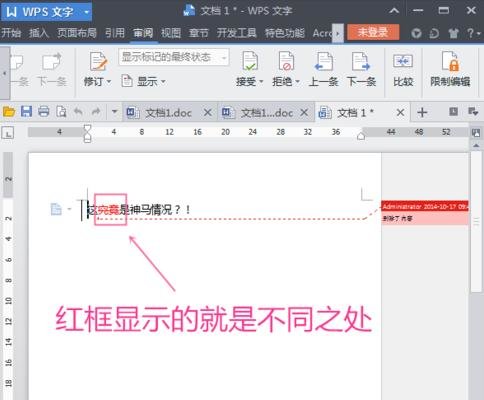Click the revision balloon in margin
The height and width of the screenshot is (400, 484).
click(x=425, y=212)
